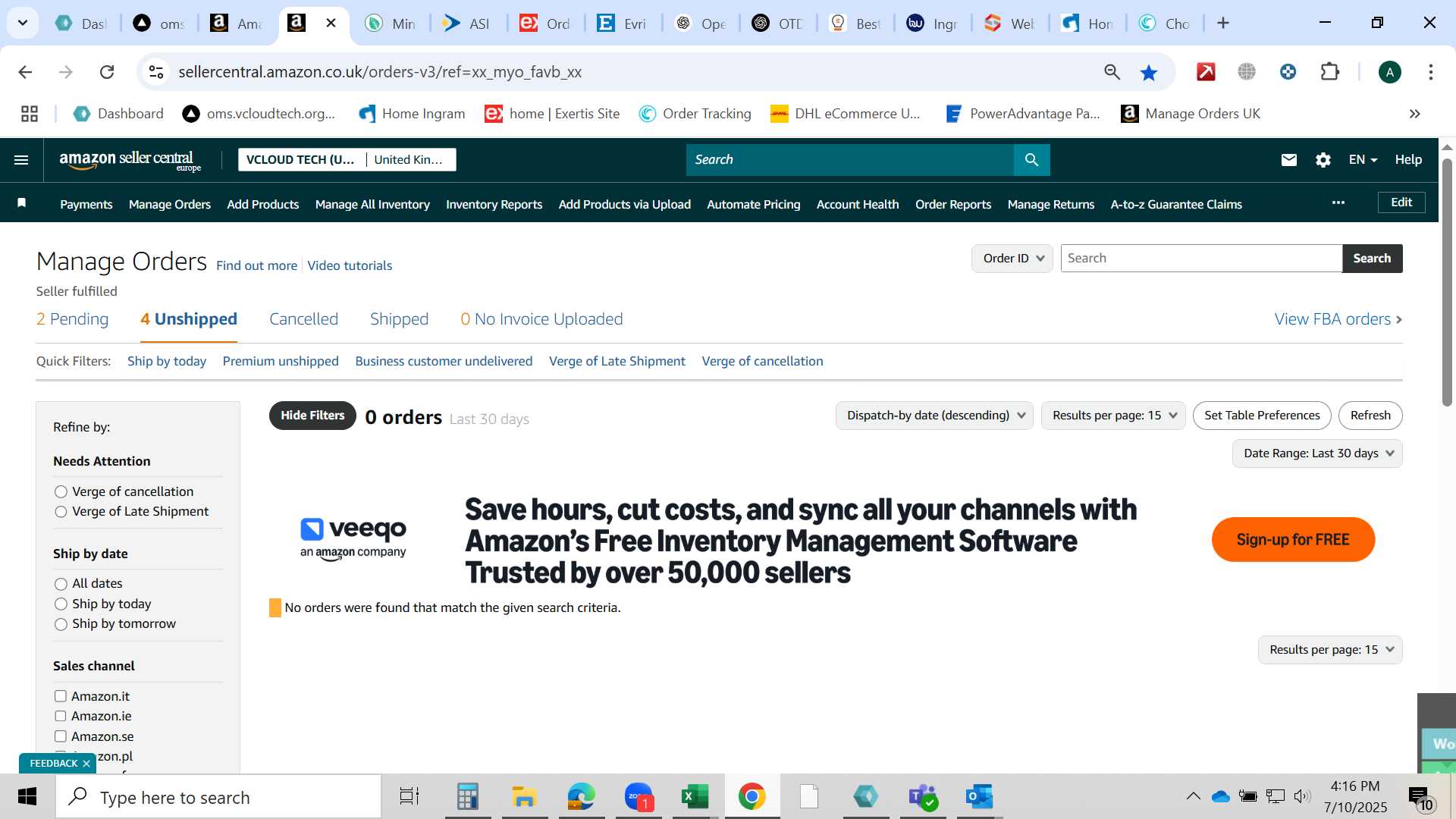Select Ship by today radio button

61,604
